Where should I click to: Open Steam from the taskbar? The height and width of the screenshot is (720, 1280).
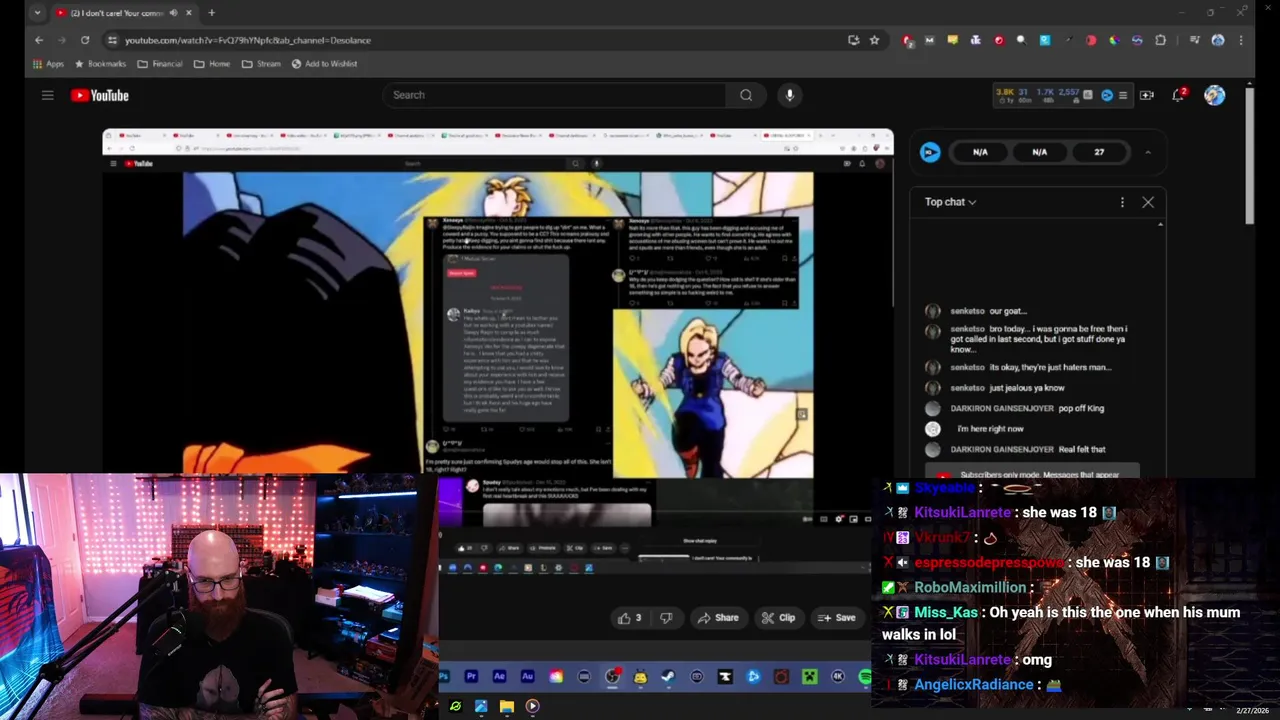668,676
